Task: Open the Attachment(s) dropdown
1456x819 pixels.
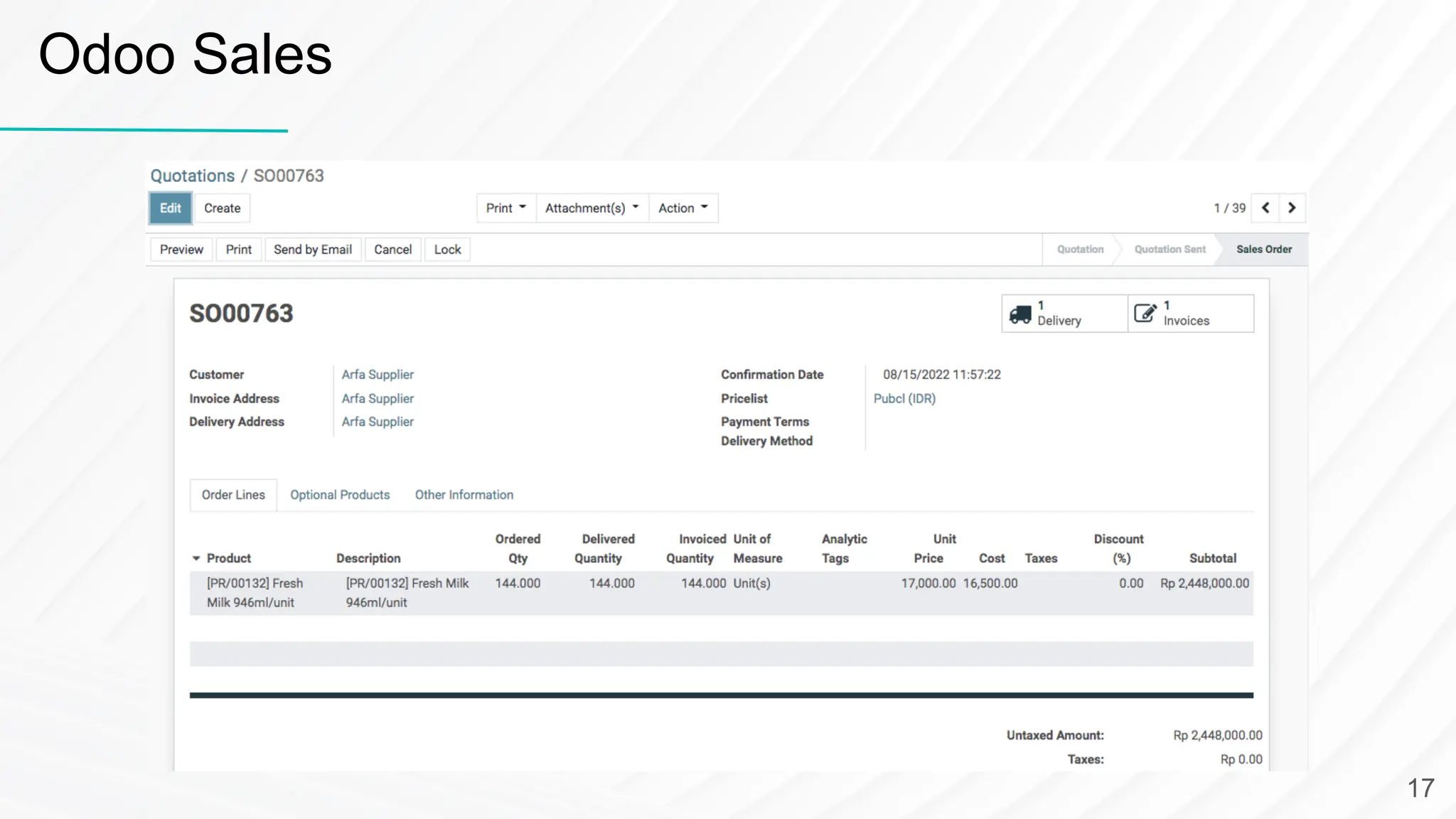Action: pyautogui.click(x=592, y=208)
